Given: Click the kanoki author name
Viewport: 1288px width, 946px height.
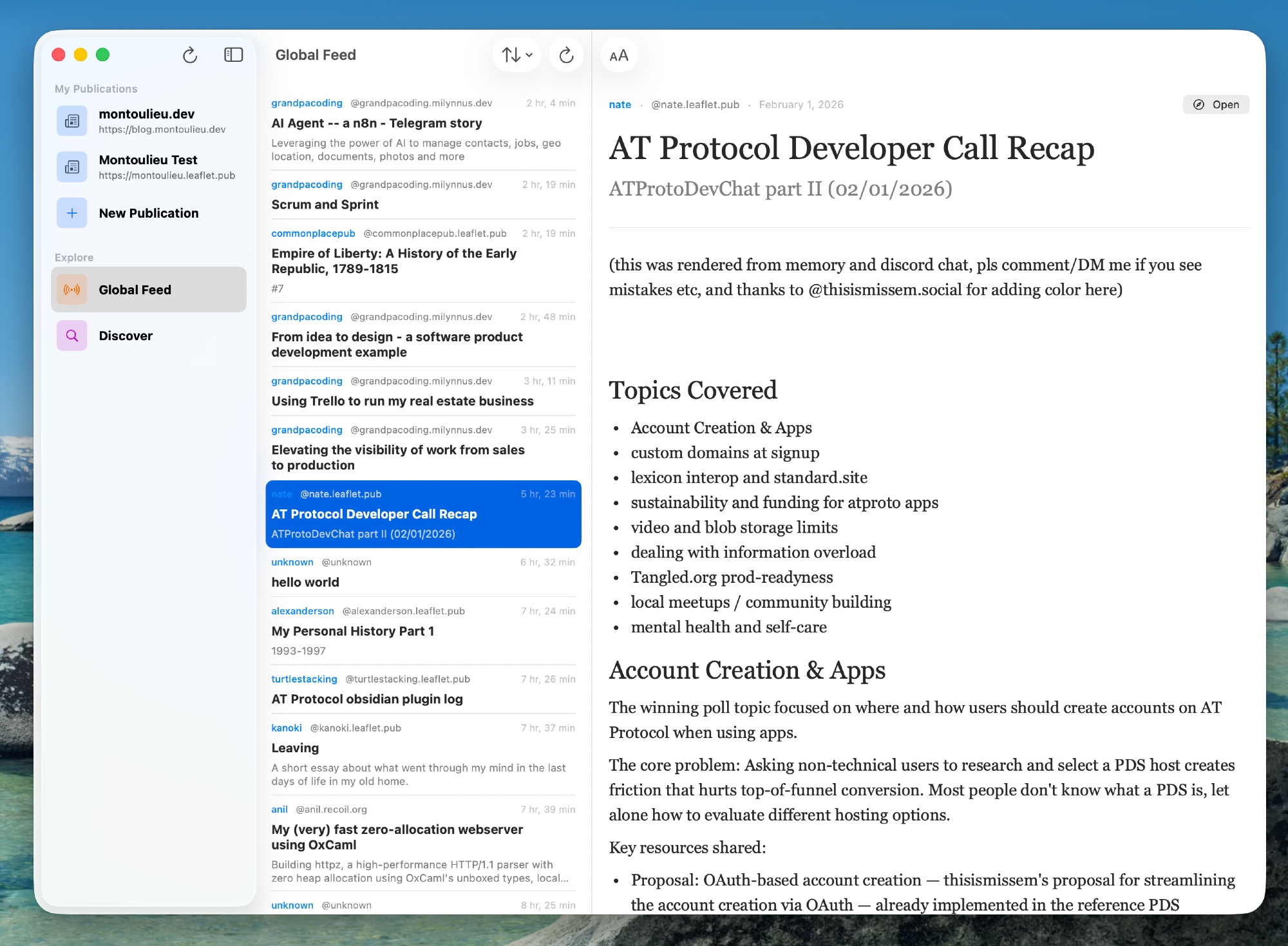Looking at the screenshot, I should click(287, 728).
